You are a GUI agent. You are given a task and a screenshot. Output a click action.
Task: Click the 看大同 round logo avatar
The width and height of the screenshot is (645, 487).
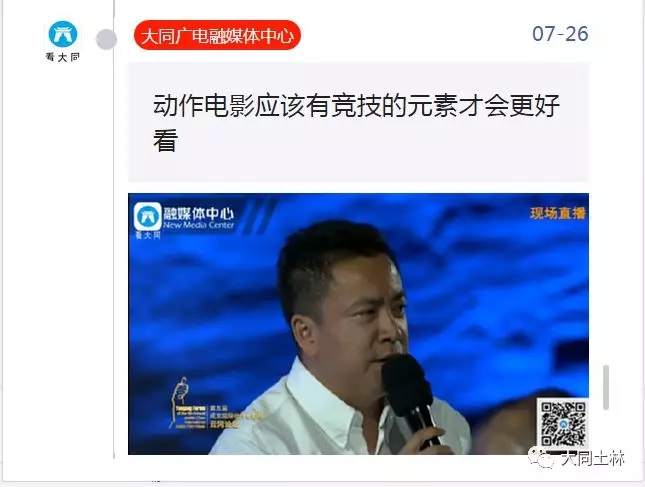63,34
